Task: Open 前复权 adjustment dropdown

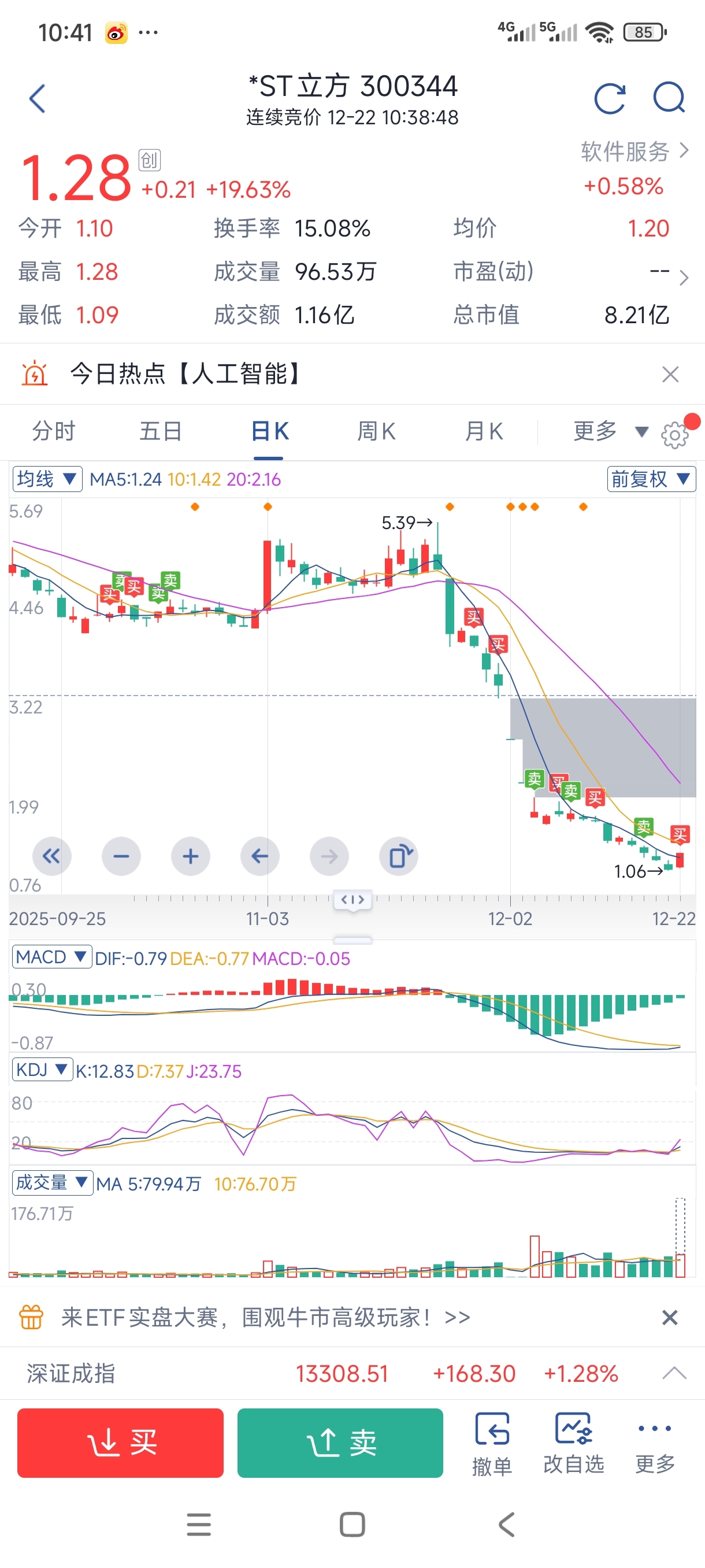Action: point(650,479)
